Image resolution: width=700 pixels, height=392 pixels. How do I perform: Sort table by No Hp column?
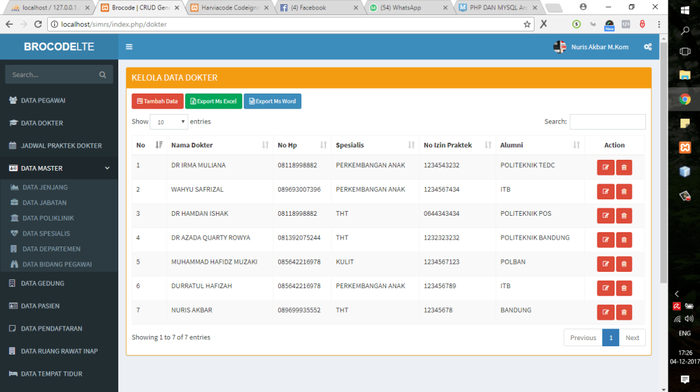(x=302, y=145)
